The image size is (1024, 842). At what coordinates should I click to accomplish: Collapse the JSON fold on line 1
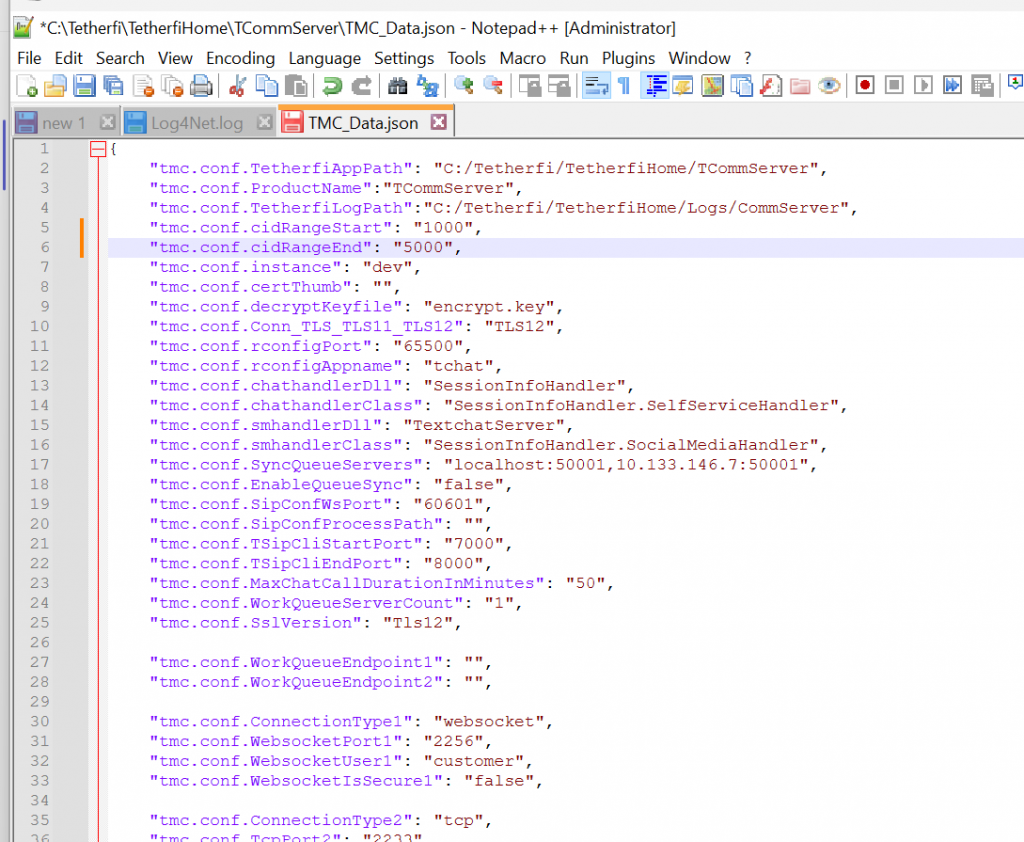98,148
